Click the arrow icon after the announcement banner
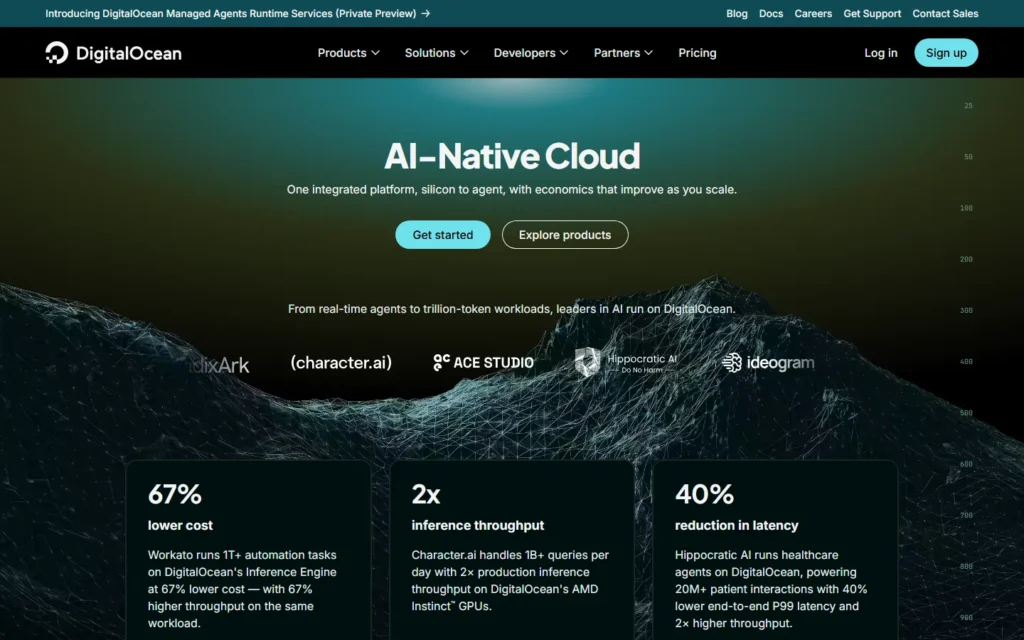The image size is (1024, 640). click(x=426, y=14)
